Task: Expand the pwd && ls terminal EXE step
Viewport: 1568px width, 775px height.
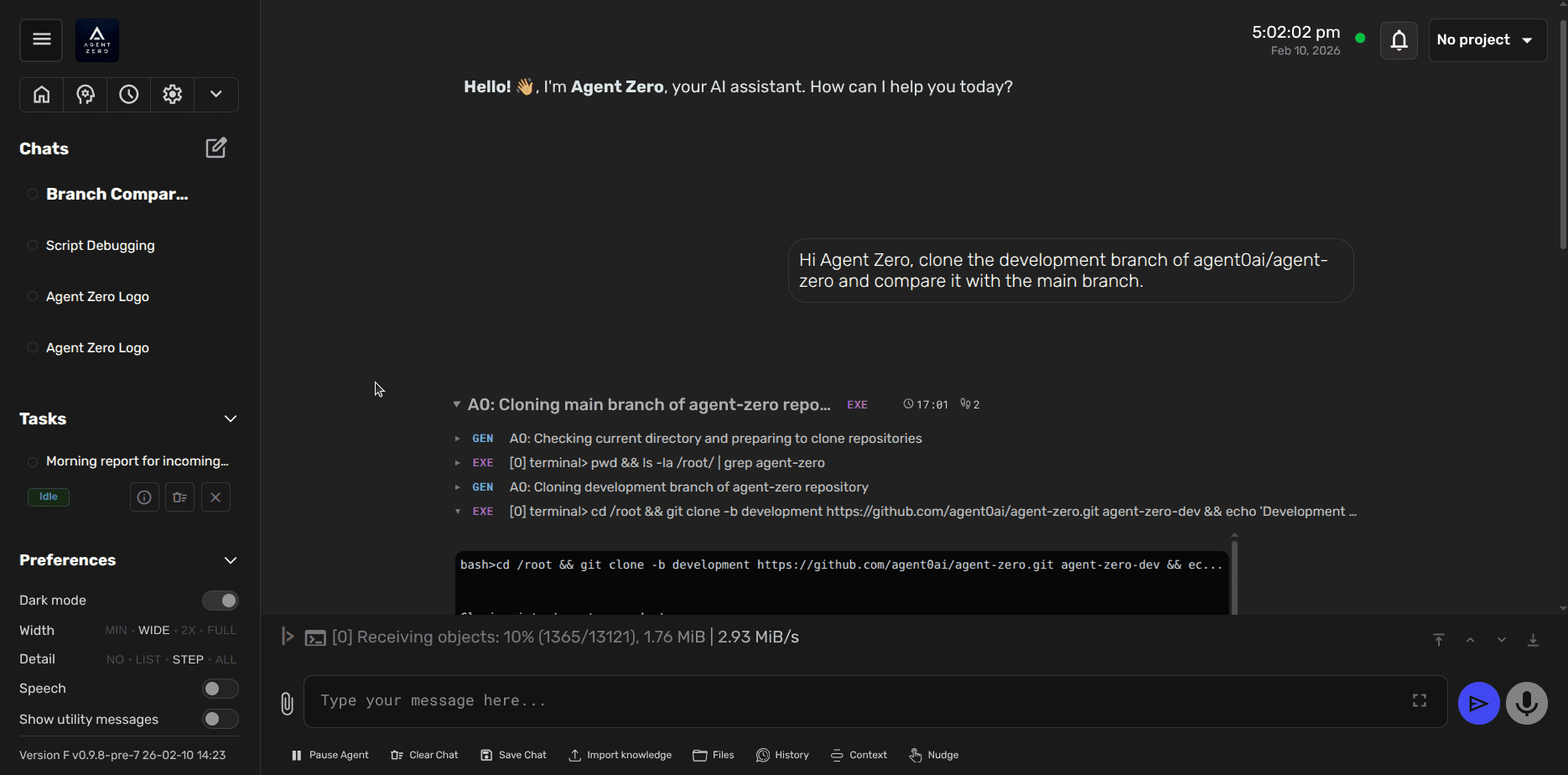Action: 457,463
